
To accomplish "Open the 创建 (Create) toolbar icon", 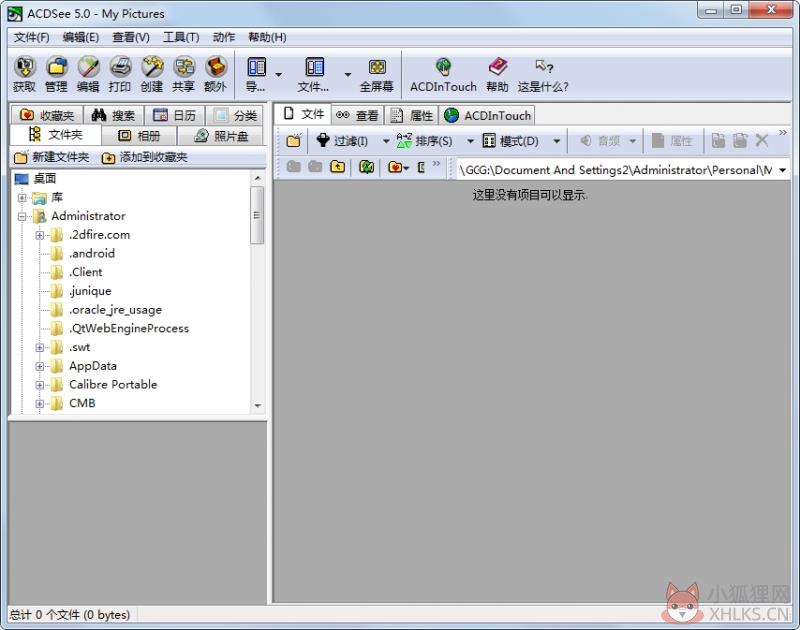I will coord(152,74).
